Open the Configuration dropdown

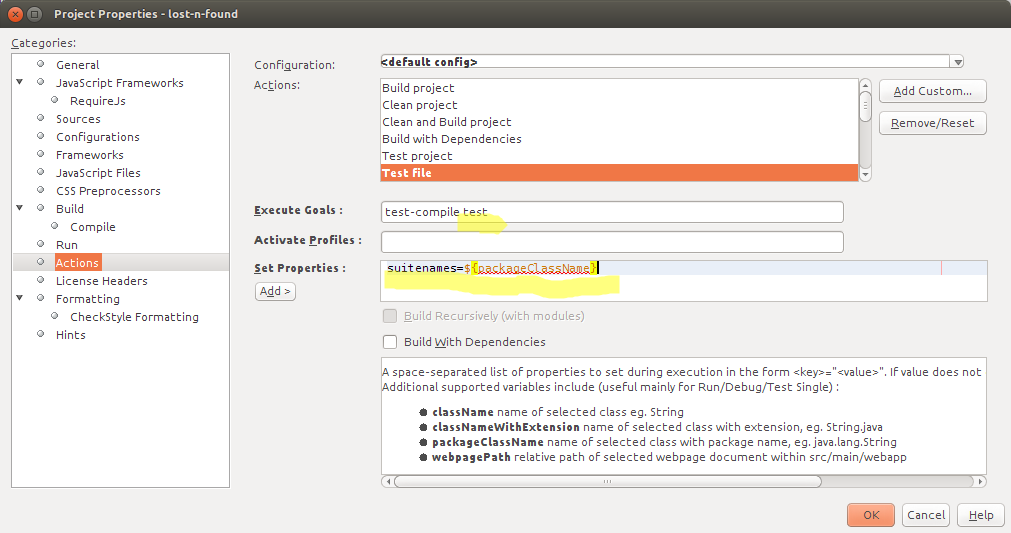click(x=957, y=62)
